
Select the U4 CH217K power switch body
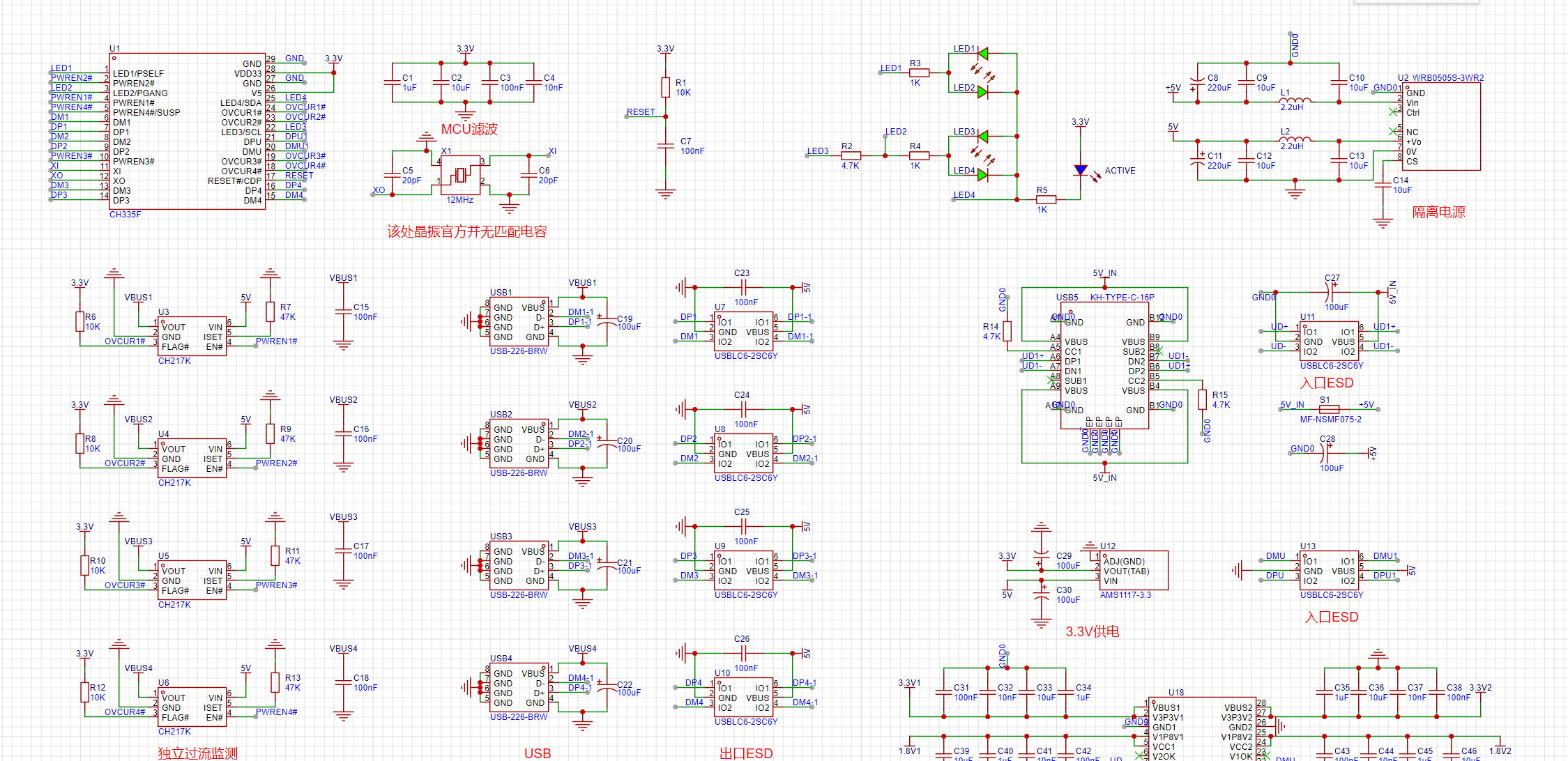[192, 459]
